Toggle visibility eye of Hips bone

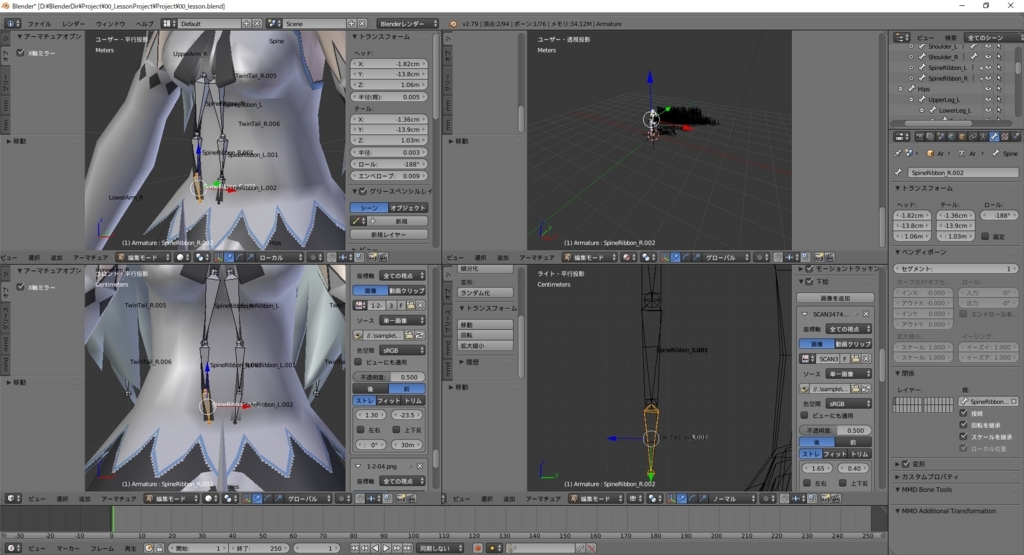click(988, 89)
